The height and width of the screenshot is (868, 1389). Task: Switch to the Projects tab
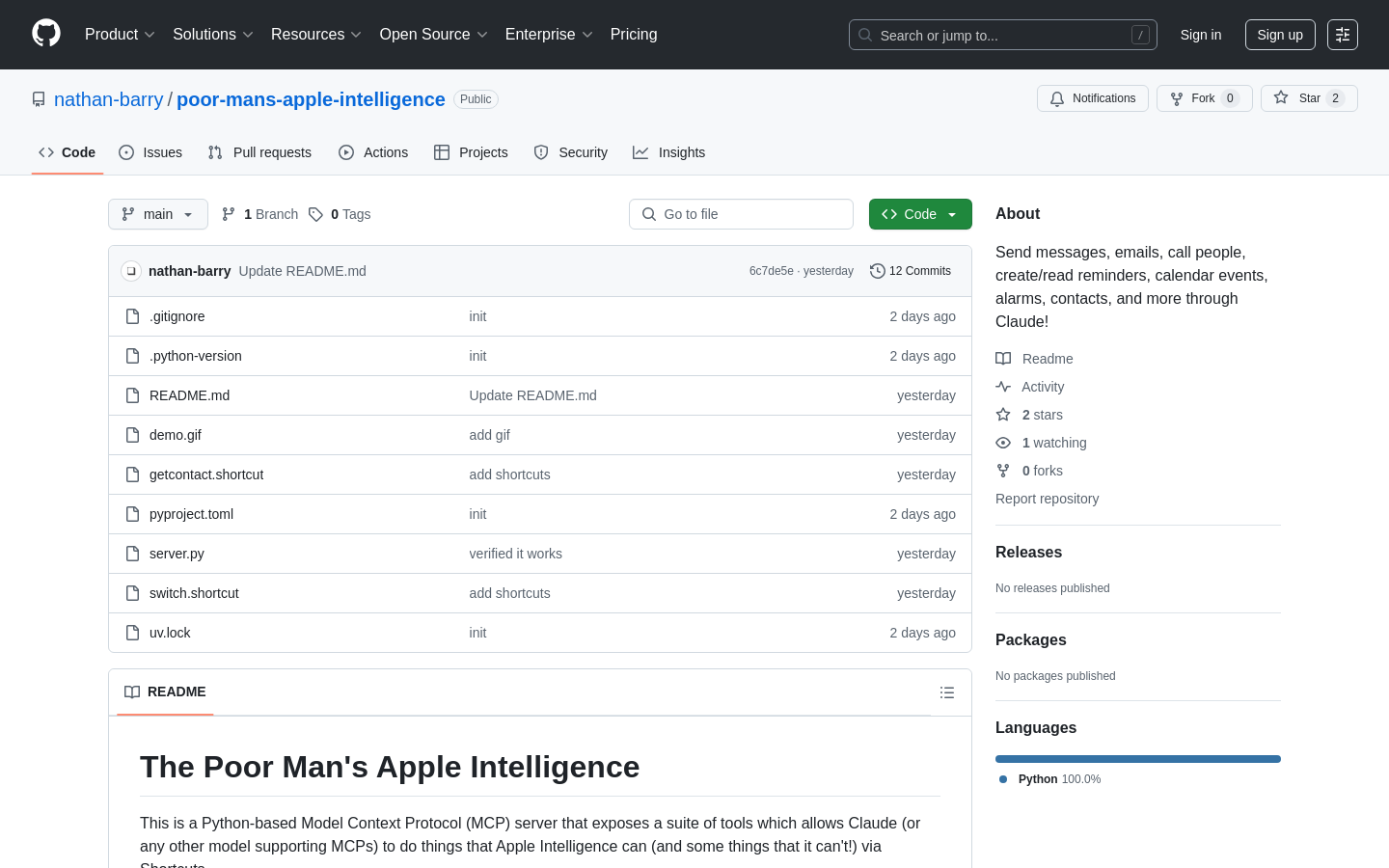(x=471, y=152)
